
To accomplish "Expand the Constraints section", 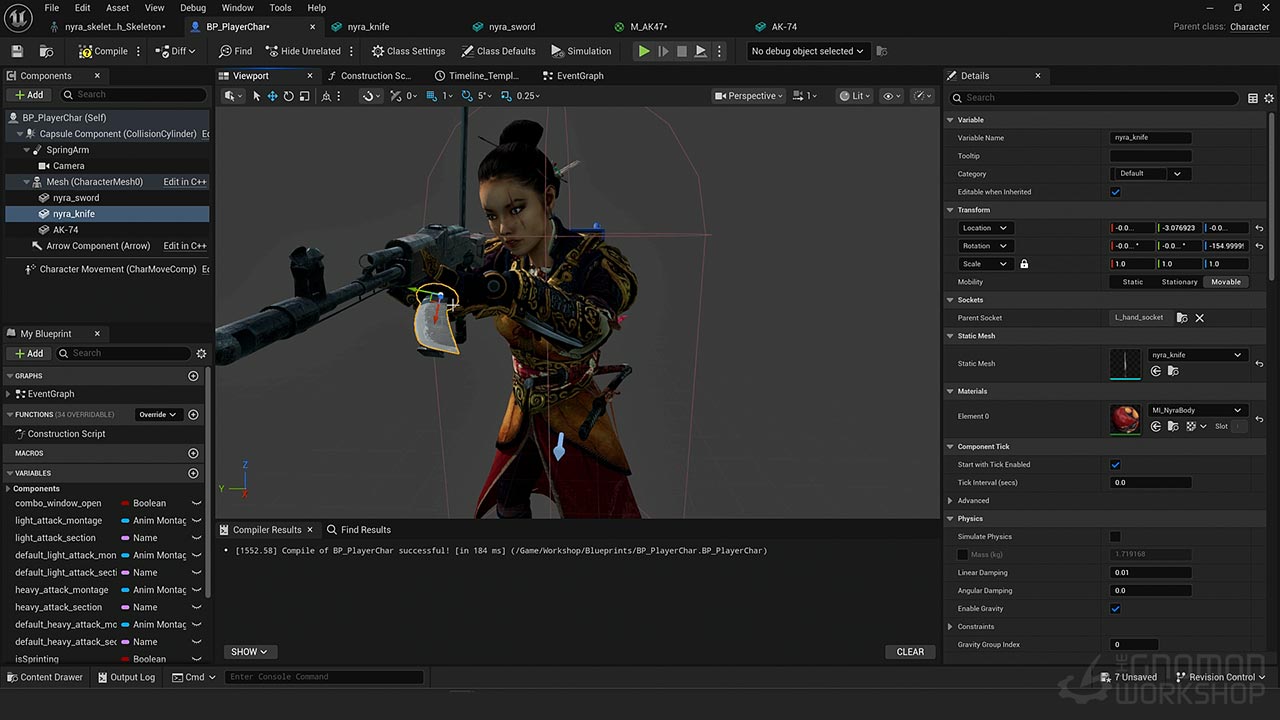I will pyautogui.click(x=951, y=627).
